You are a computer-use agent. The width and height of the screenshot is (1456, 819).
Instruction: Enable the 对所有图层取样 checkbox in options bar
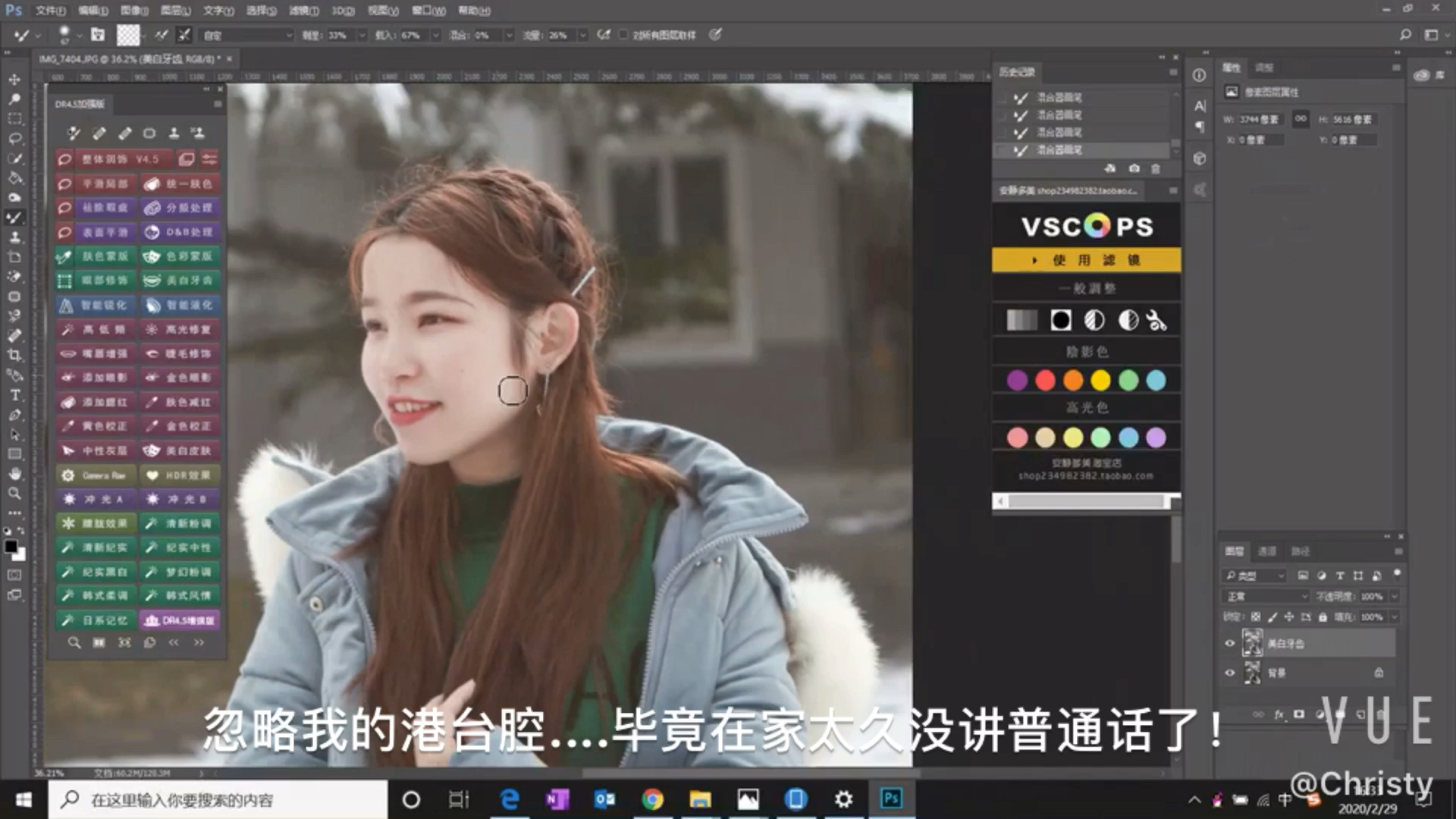click(623, 34)
